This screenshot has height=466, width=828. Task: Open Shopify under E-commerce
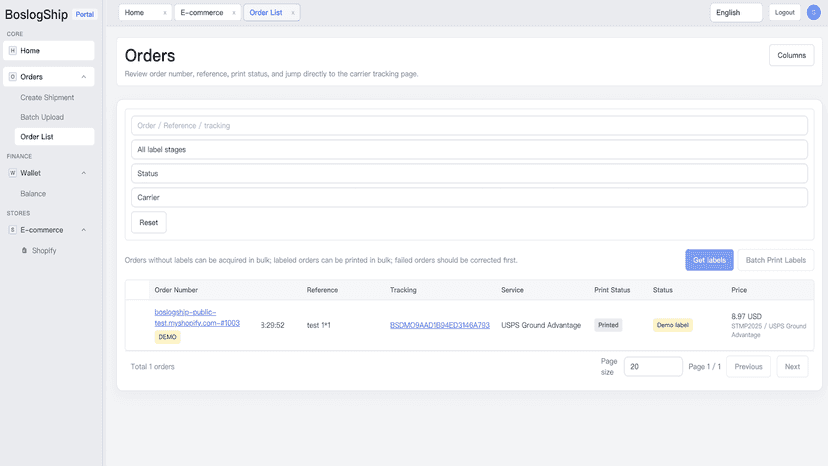[44, 250]
